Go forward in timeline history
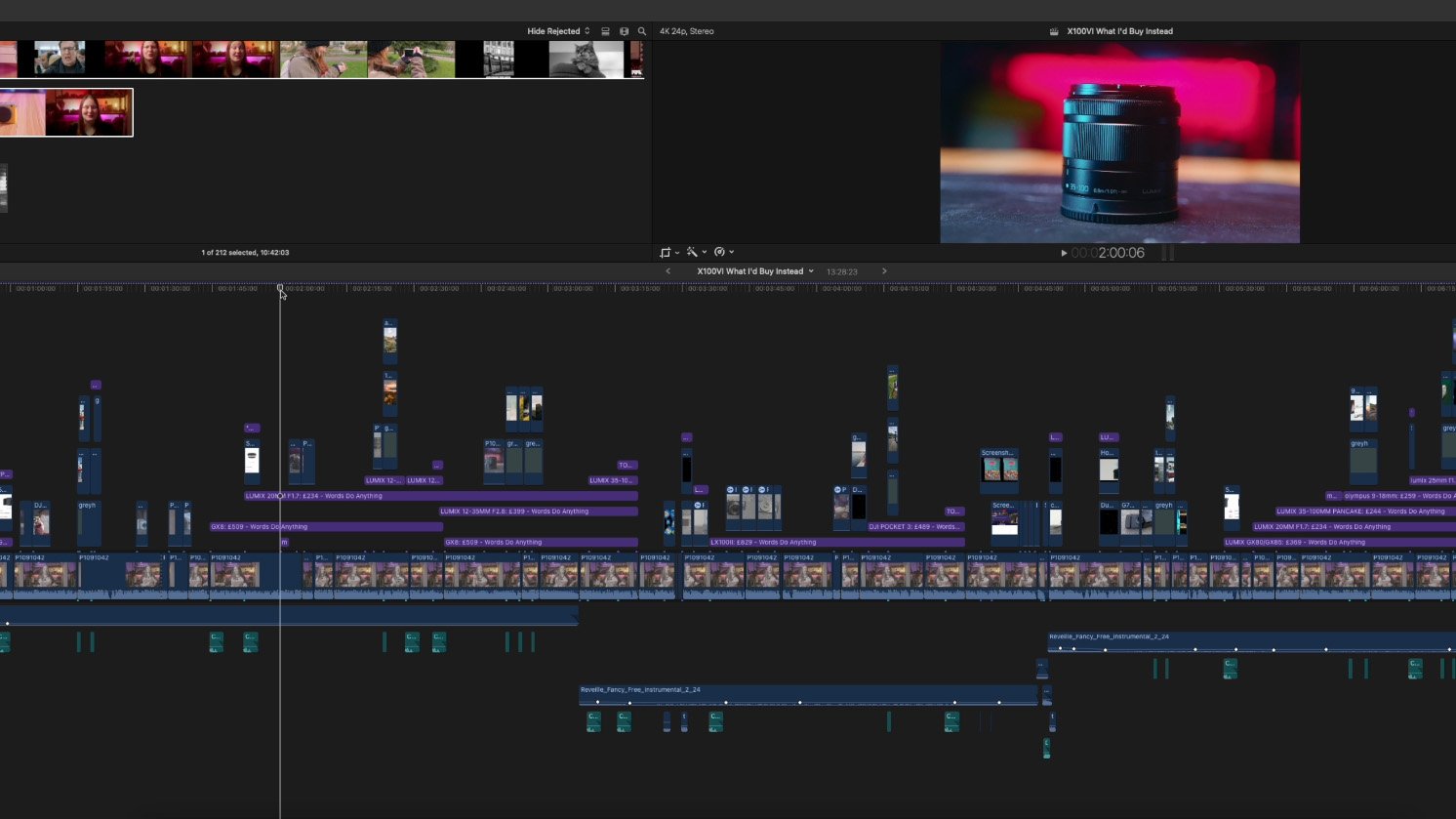The width and height of the screenshot is (1456, 819). click(x=884, y=271)
